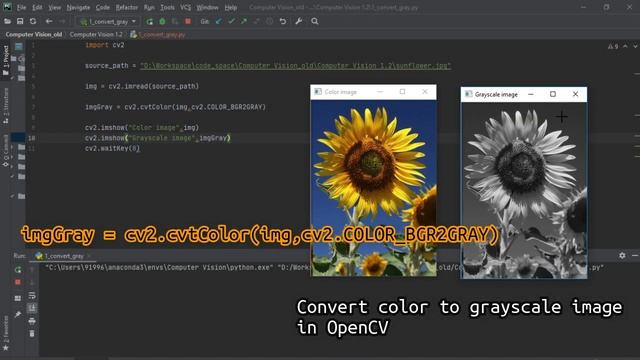Click the cv2.waitKey(0) code line
The width and height of the screenshot is (640, 360).
click(112, 148)
